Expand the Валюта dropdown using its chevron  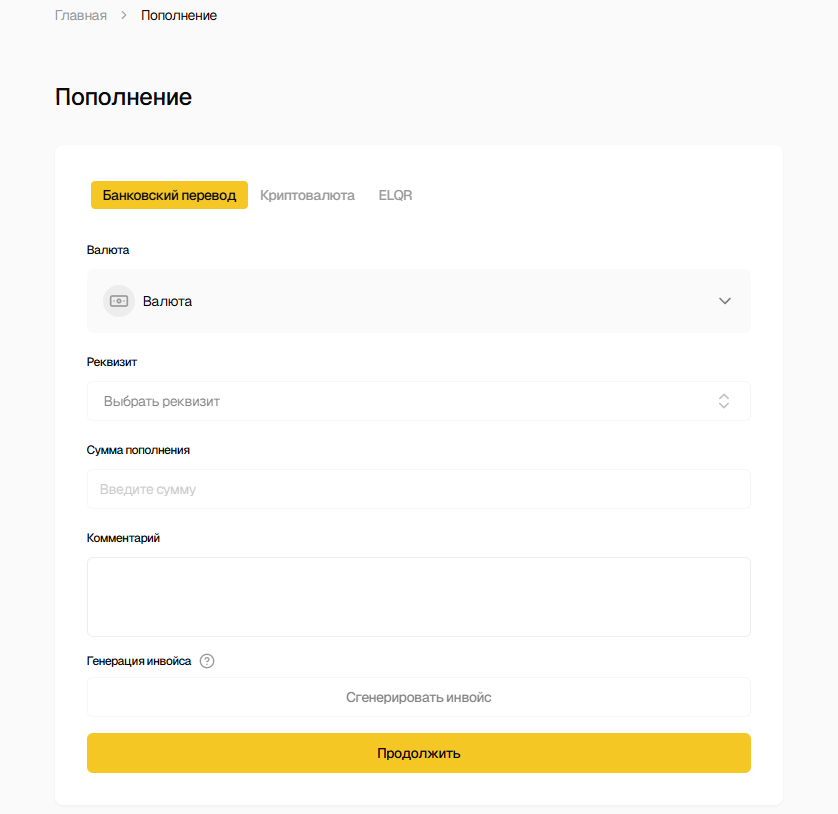point(725,301)
